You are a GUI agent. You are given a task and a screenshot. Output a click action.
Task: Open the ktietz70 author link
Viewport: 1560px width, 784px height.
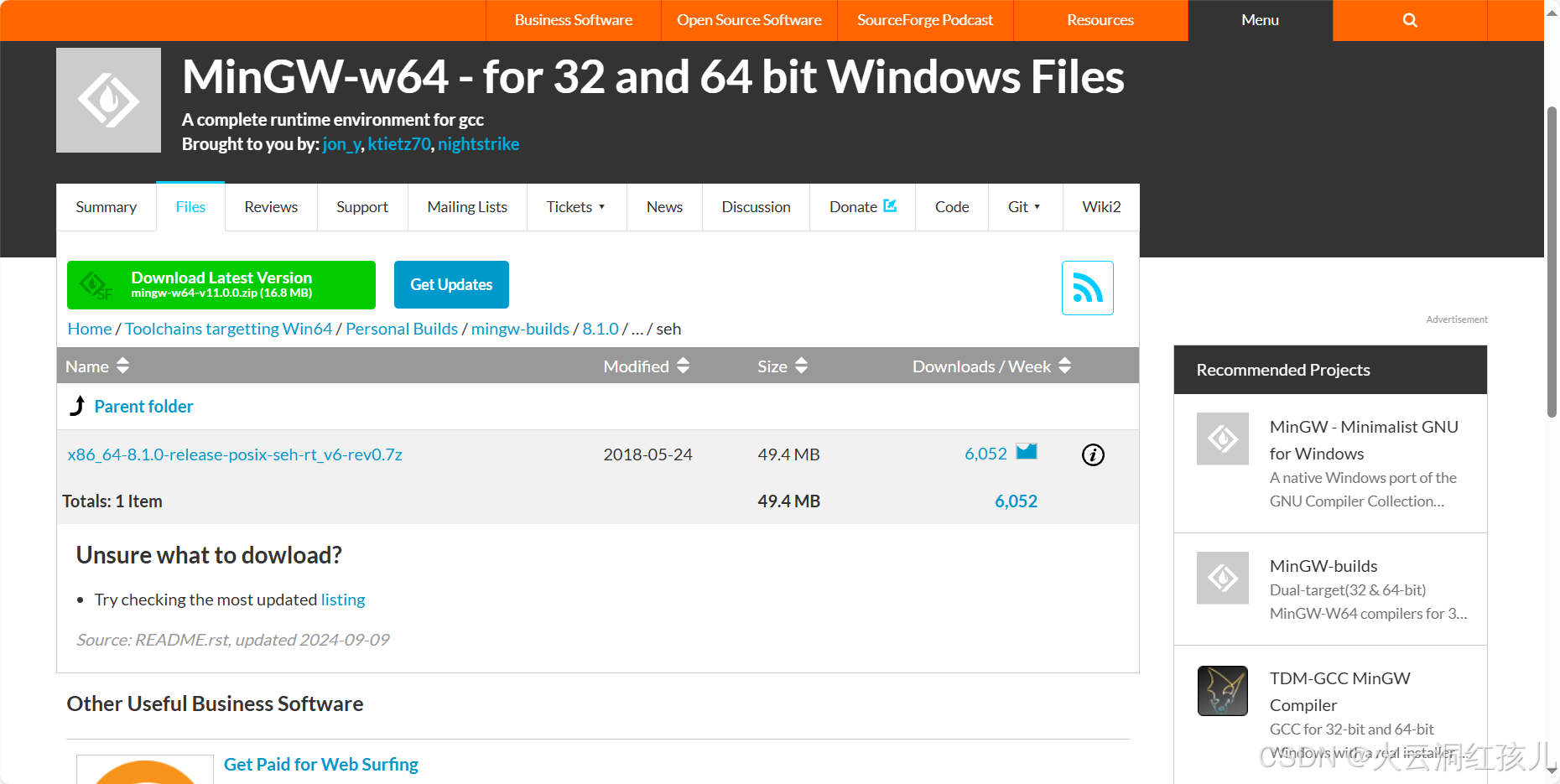pyautogui.click(x=399, y=144)
